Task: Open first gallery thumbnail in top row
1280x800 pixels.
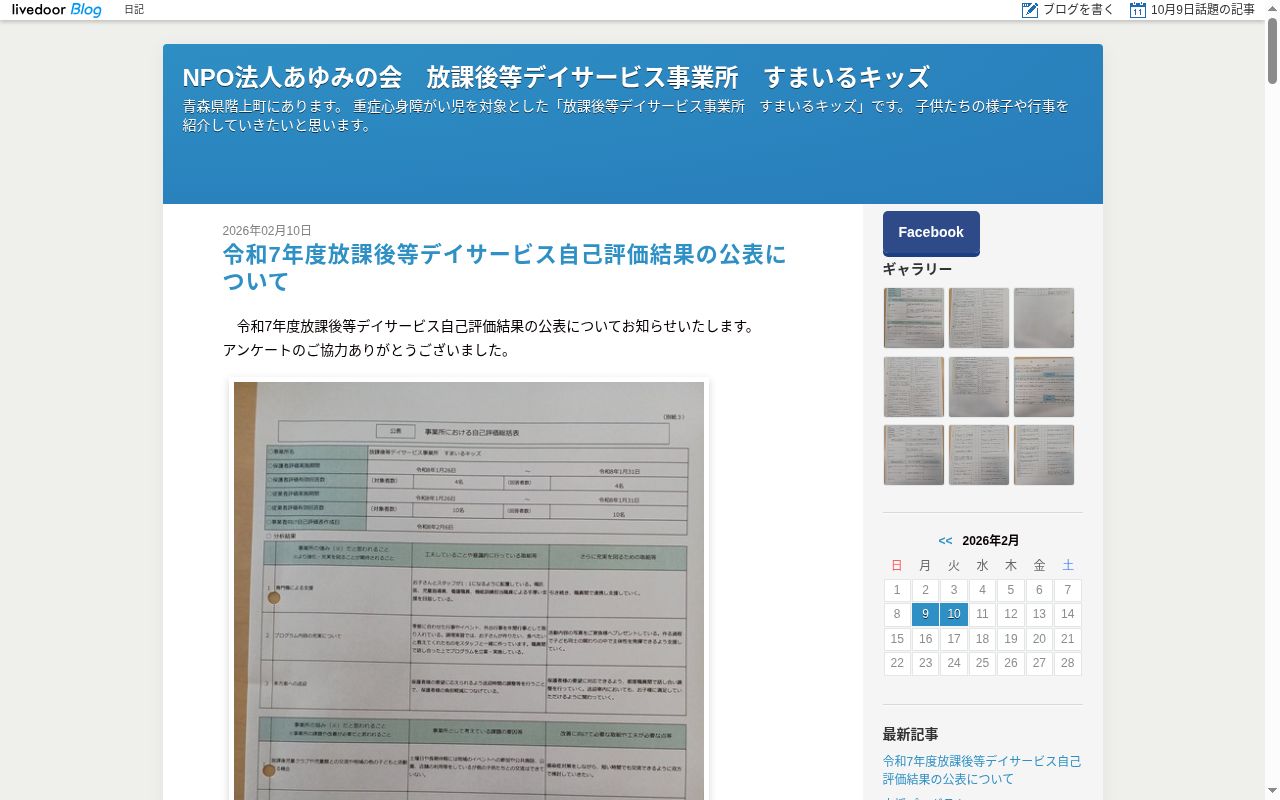Action: click(914, 318)
